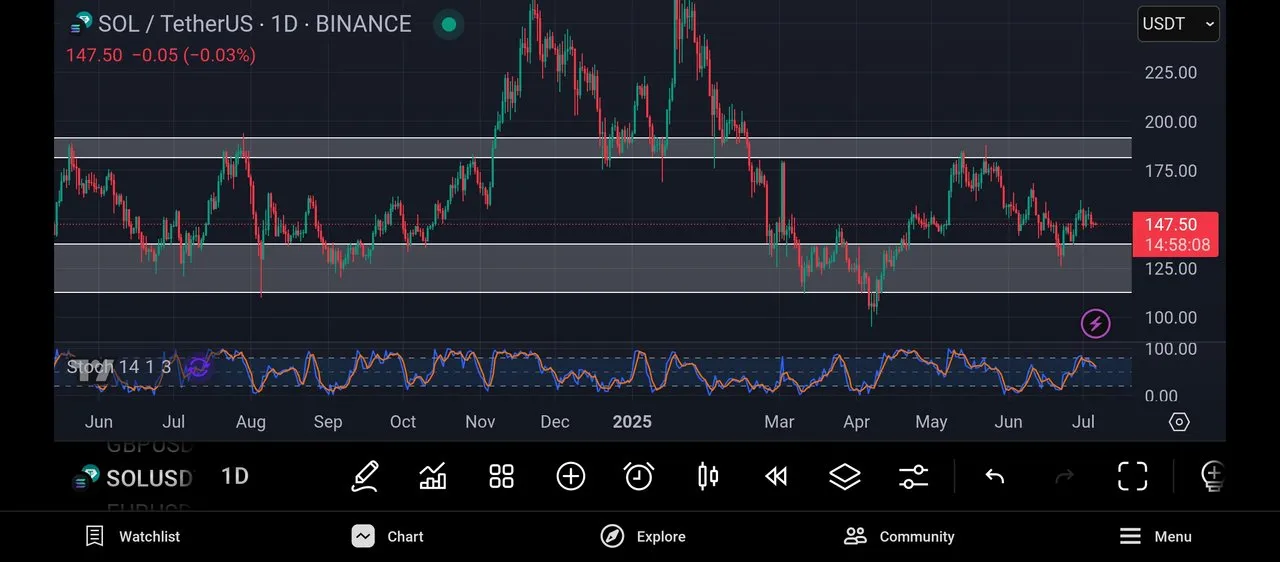Switch to the Chart tab
1280x562 pixels.
(388, 536)
